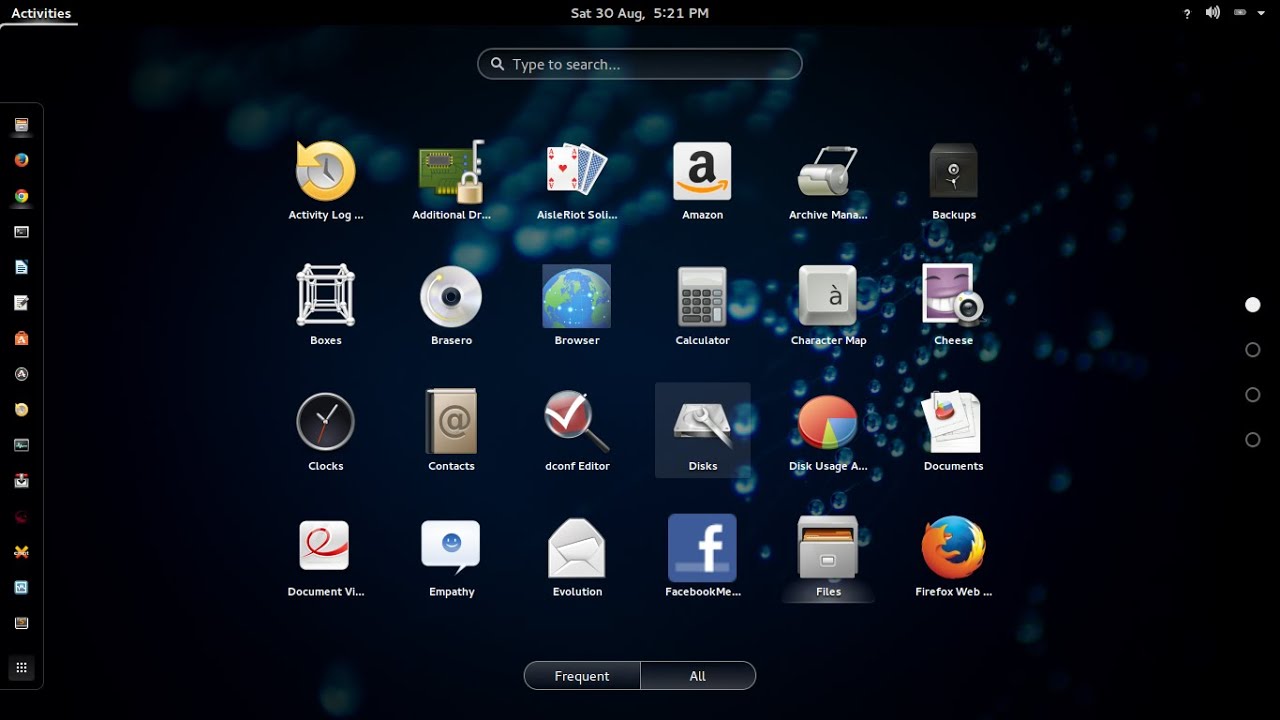
Task: Open the volume speaker indicator
Action: [1212, 13]
